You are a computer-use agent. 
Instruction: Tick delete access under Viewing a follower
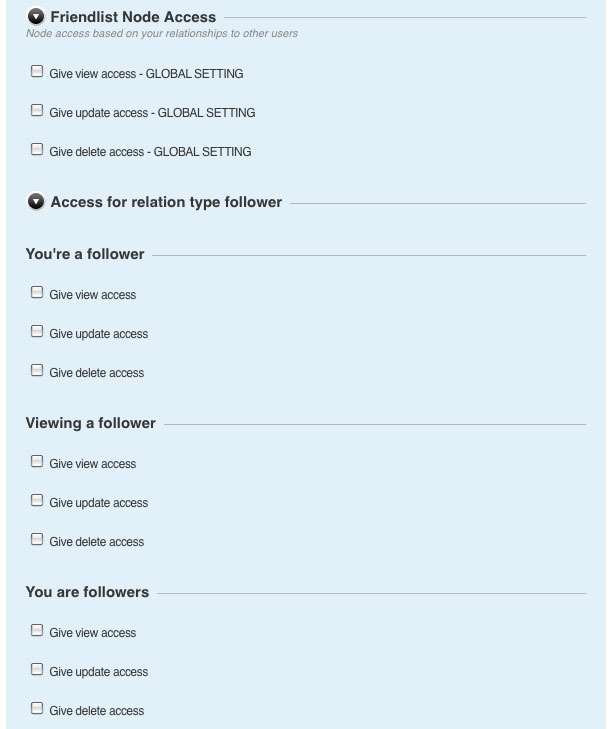[37, 540]
